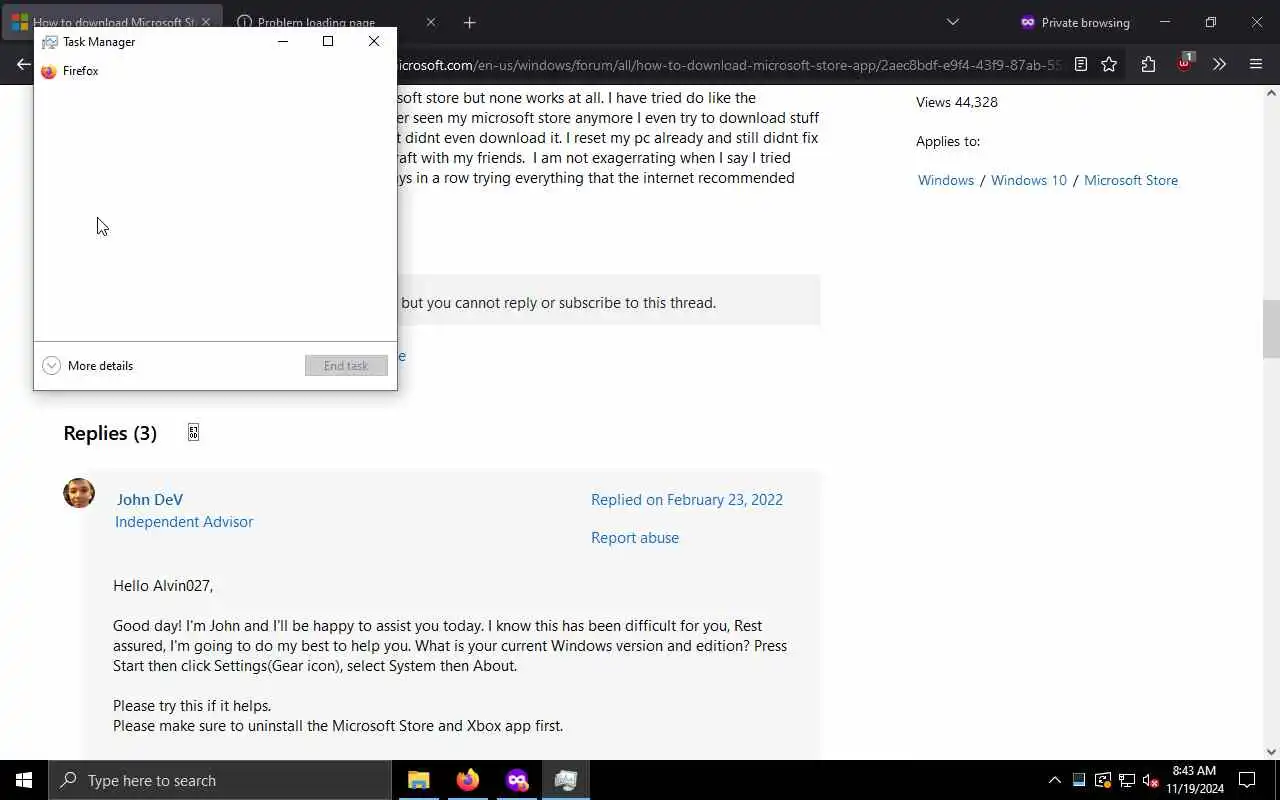The width and height of the screenshot is (1280, 800).
Task: Expand More details in Task Manager
Action: 88,366
